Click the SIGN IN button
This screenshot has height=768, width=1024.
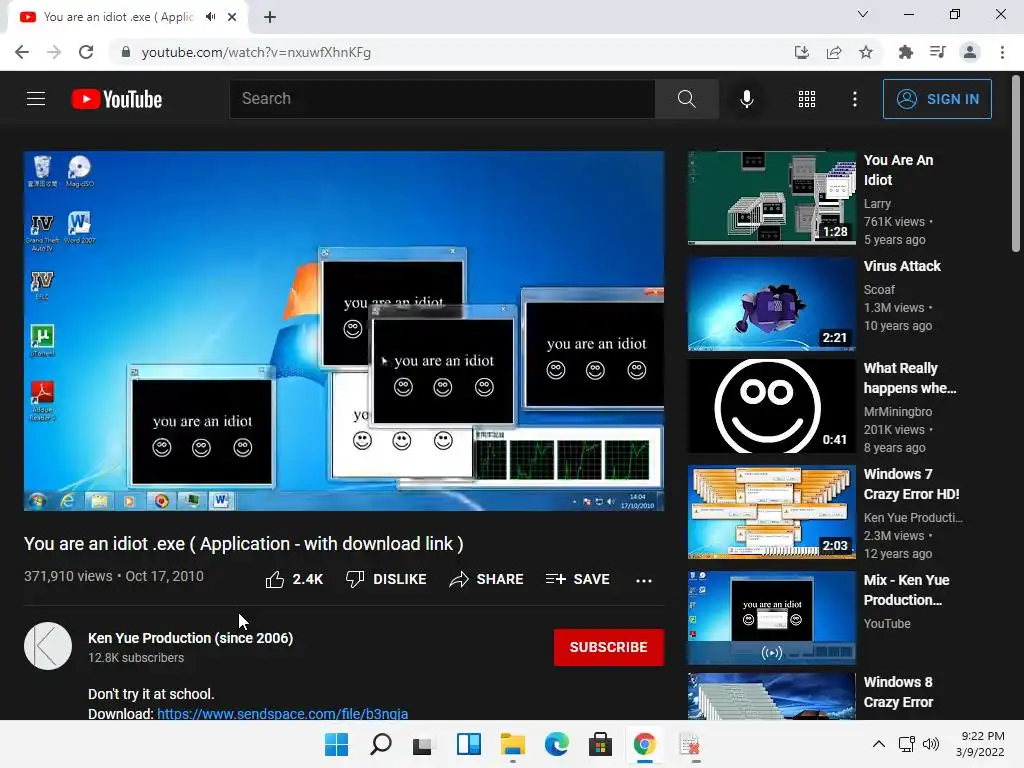click(937, 99)
